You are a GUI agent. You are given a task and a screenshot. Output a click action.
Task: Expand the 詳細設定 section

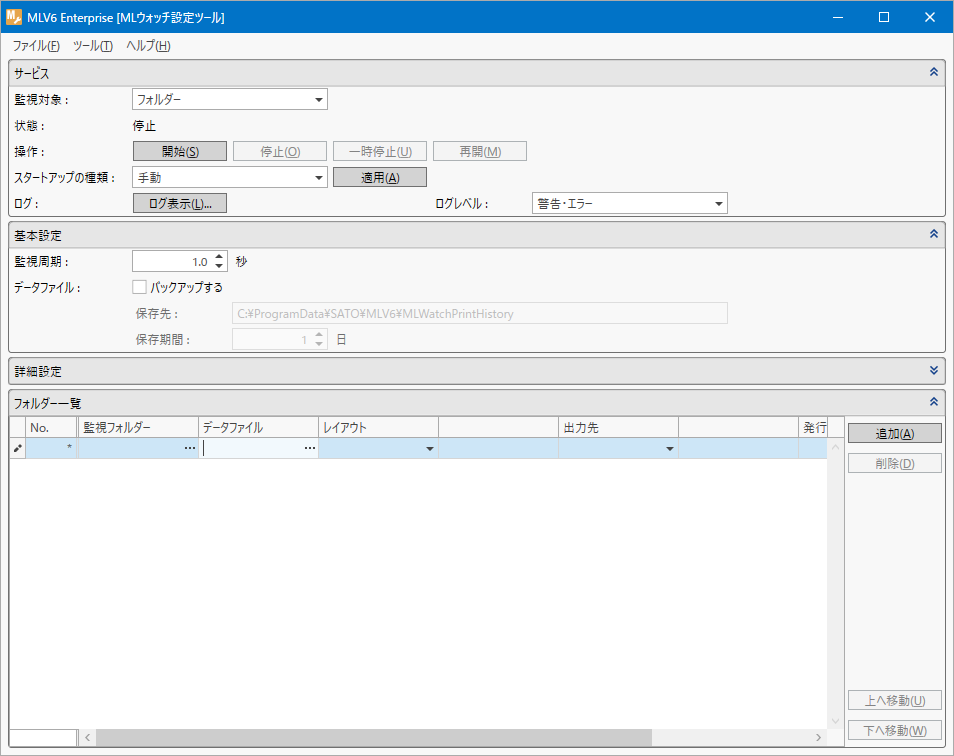pyautogui.click(x=934, y=370)
